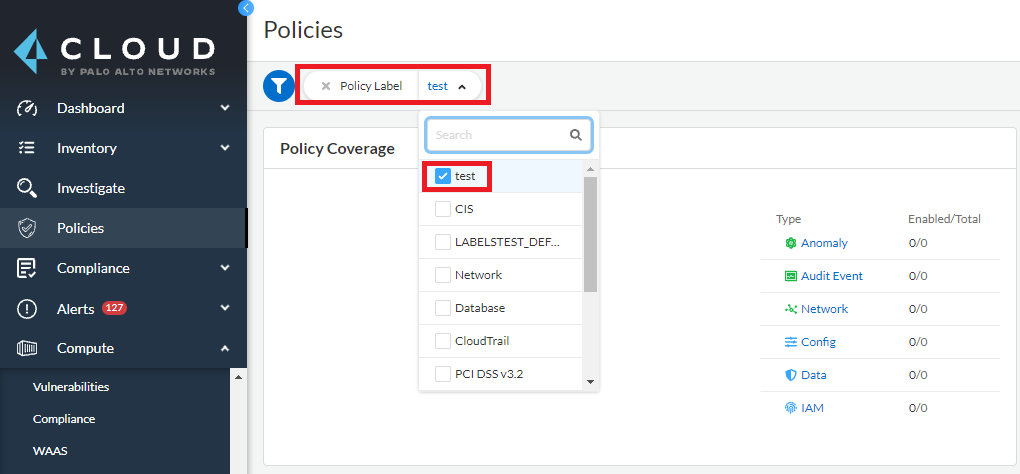Click the Anomaly type icon
This screenshot has width=1020, height=474.
click(x=790, y=243)
